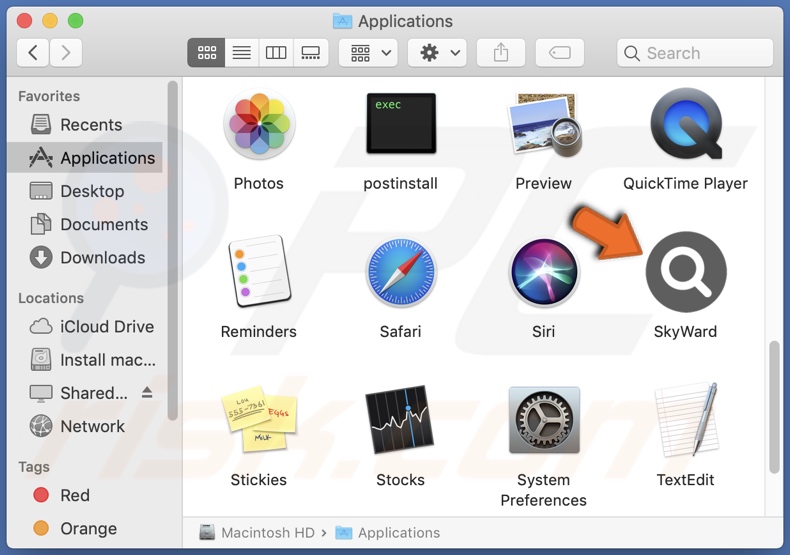
Task: Click the Share toolbar button
Action: pyautogui.click(x=501, y=52)
